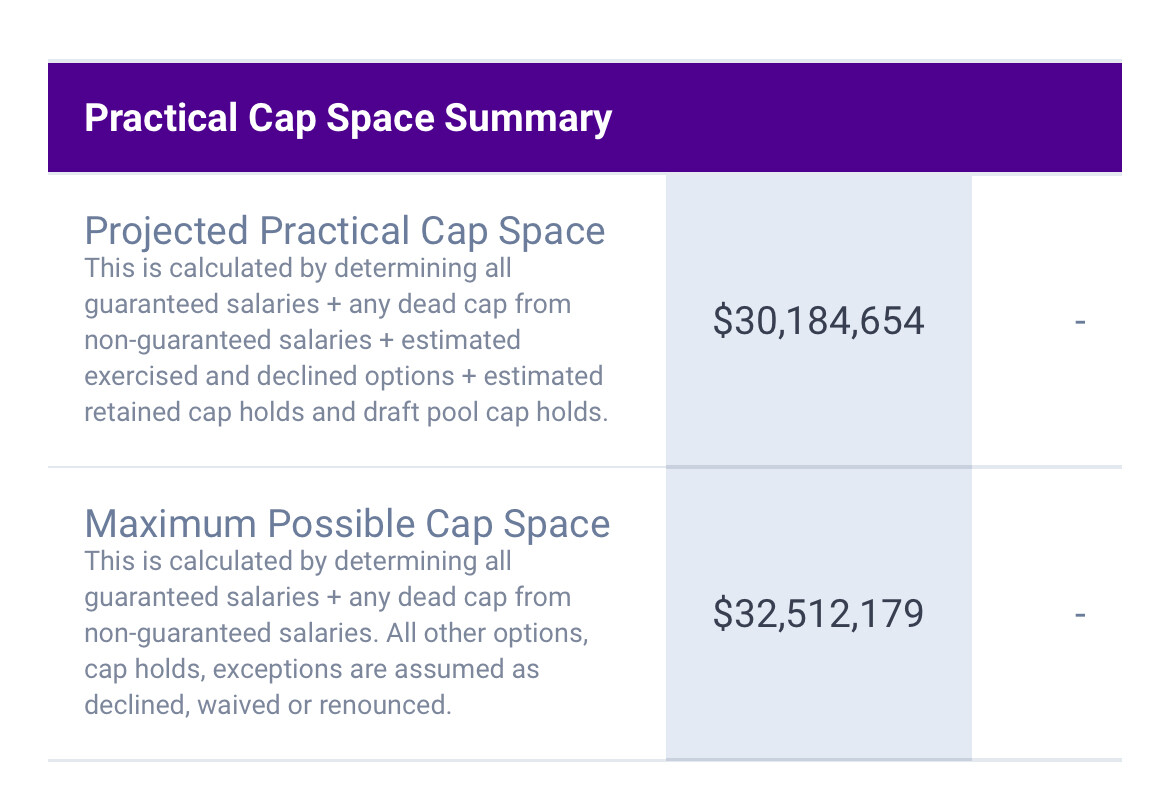Screen dimensions: 1170x795
Task: Select the "Projected Practical Cap Space" heading
Action: click(345, 231)
